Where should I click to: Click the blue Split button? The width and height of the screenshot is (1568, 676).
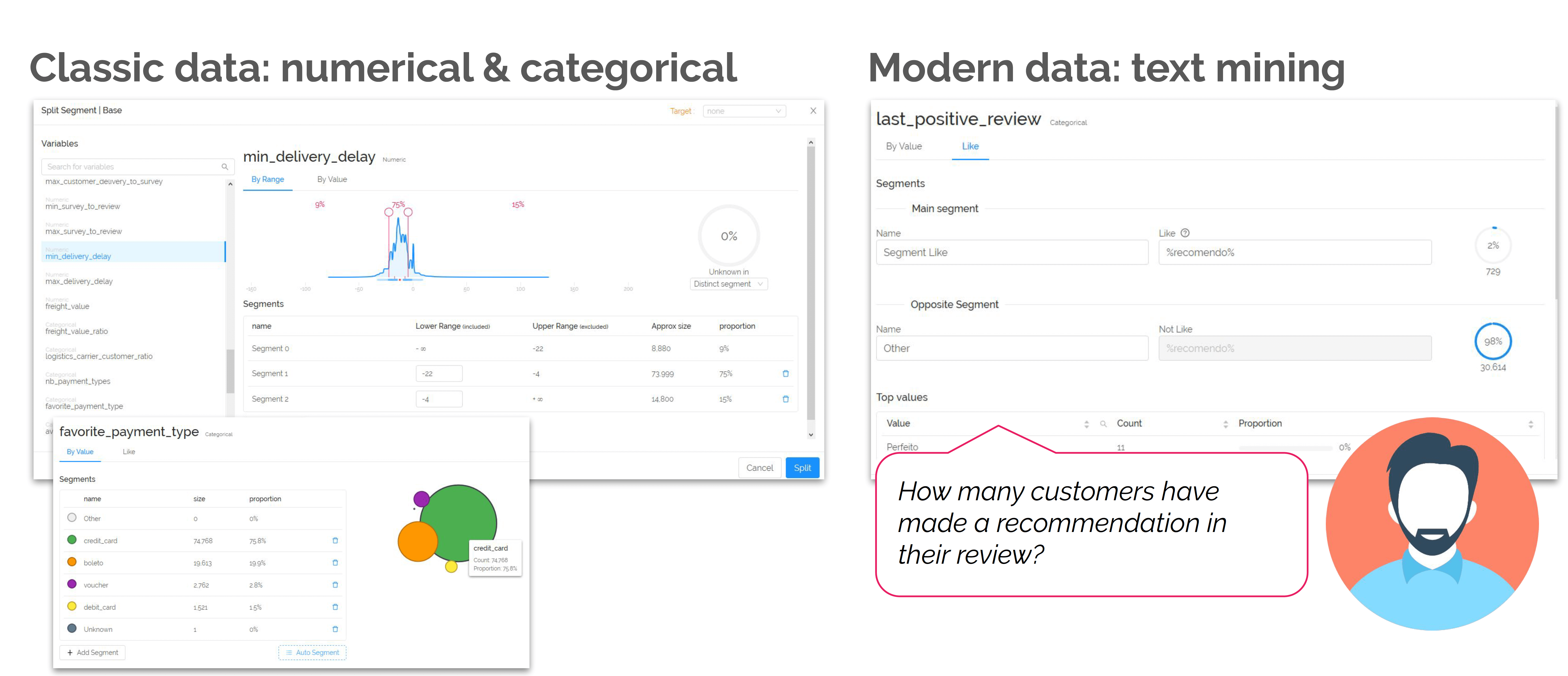click(802, 468)
